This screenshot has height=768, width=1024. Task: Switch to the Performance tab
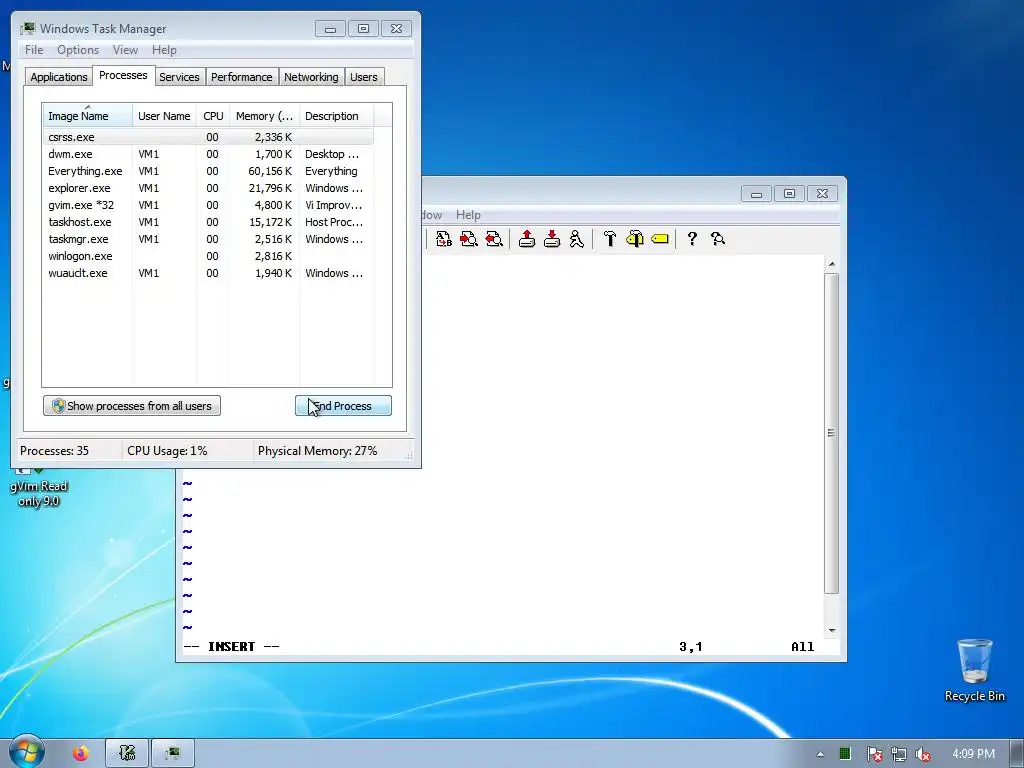pos(242,77)
